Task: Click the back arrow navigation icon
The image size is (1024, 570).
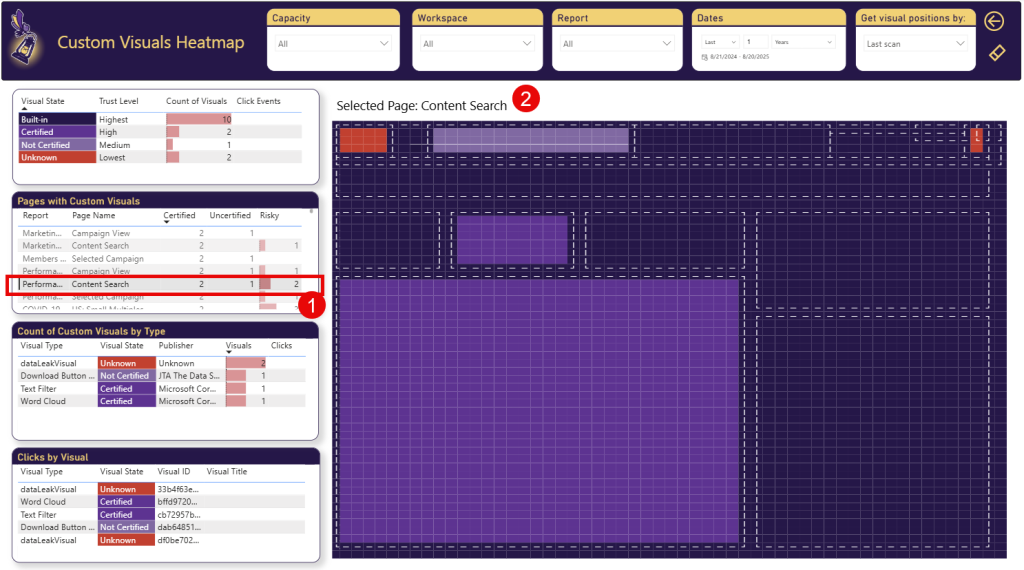Action: pyautogui.click(x=994, y=21)
